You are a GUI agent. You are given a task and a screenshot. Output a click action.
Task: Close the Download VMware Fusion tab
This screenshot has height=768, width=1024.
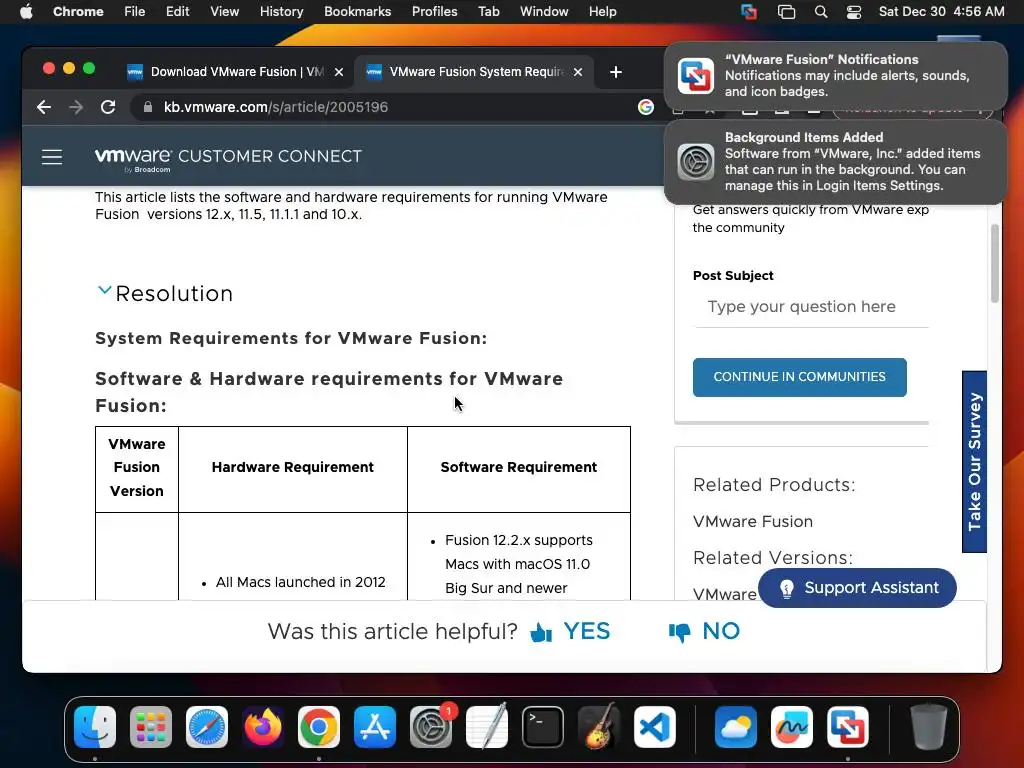coord(338,72)
